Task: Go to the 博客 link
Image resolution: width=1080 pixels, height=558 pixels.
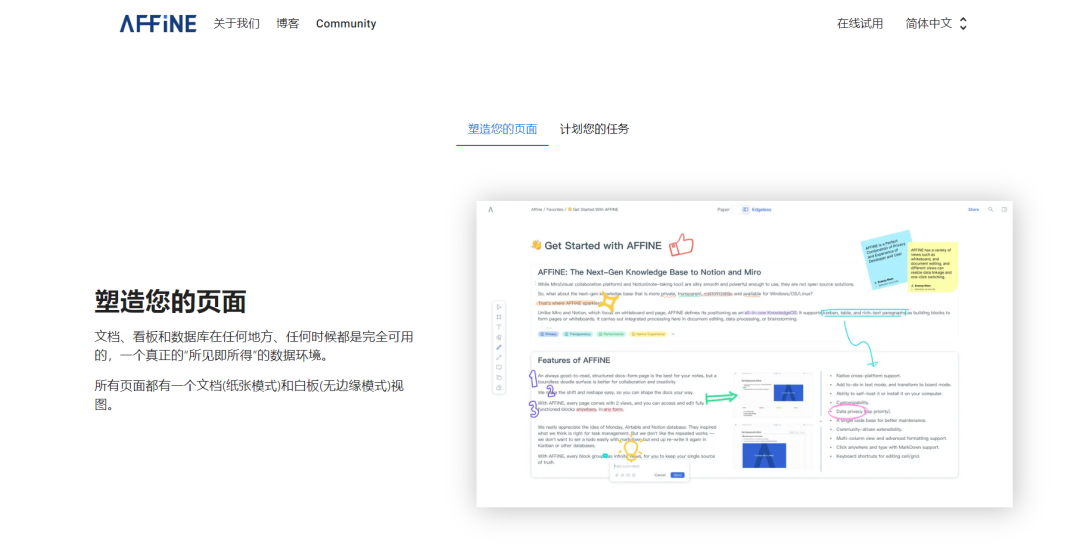Action: pyautogui.click(x=288, y=23)
